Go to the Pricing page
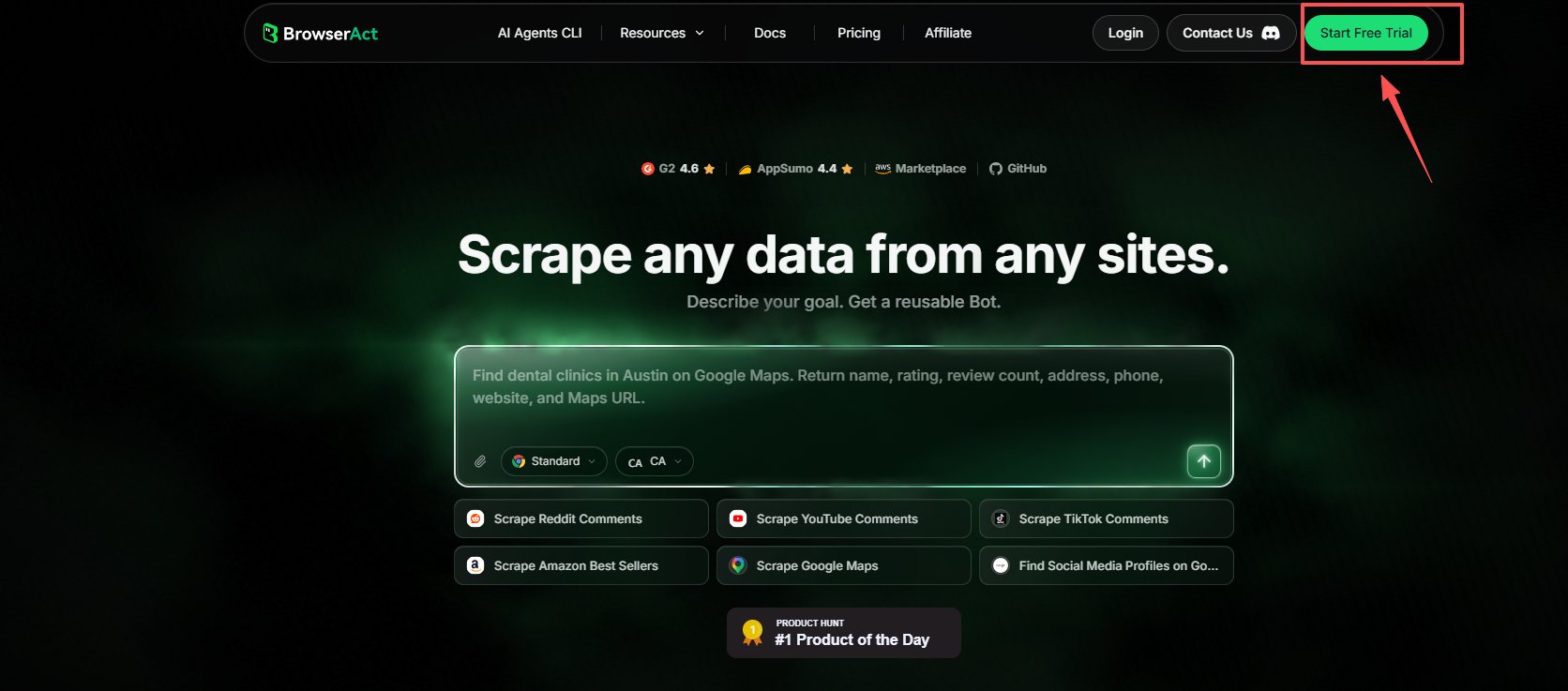Viewport: 1568px width, 691px height. click(x=859, y=33)
